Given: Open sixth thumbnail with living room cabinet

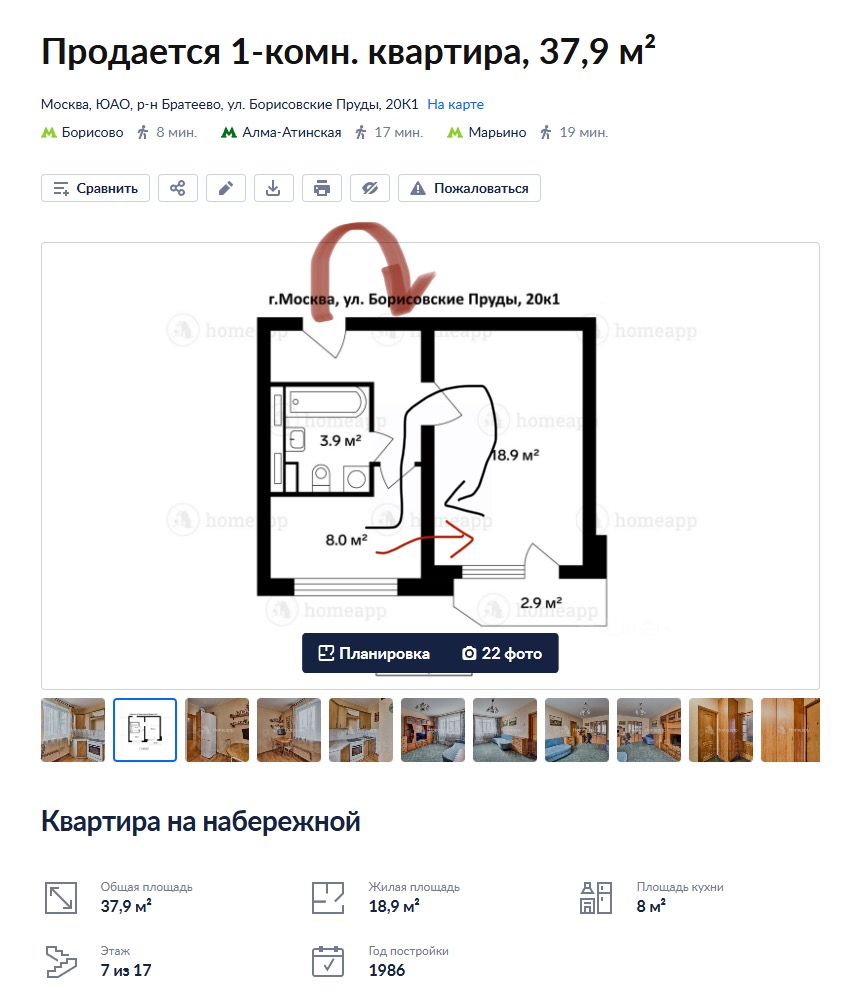Looking at the screenshot, I should pyautogui.click(x=433, y=730).
